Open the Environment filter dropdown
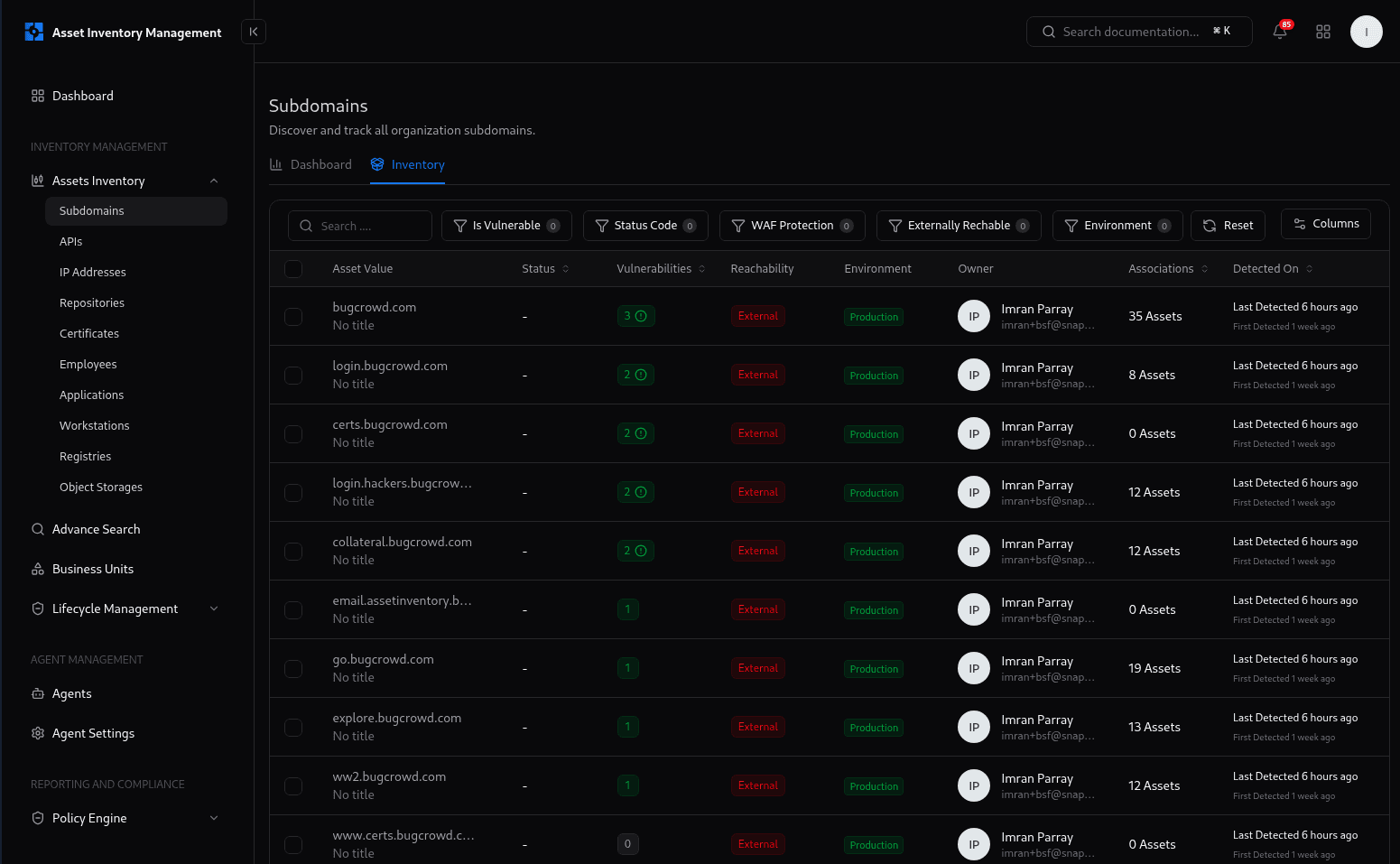Viewport: 1400px width, 864px height. pos(1117,226)
